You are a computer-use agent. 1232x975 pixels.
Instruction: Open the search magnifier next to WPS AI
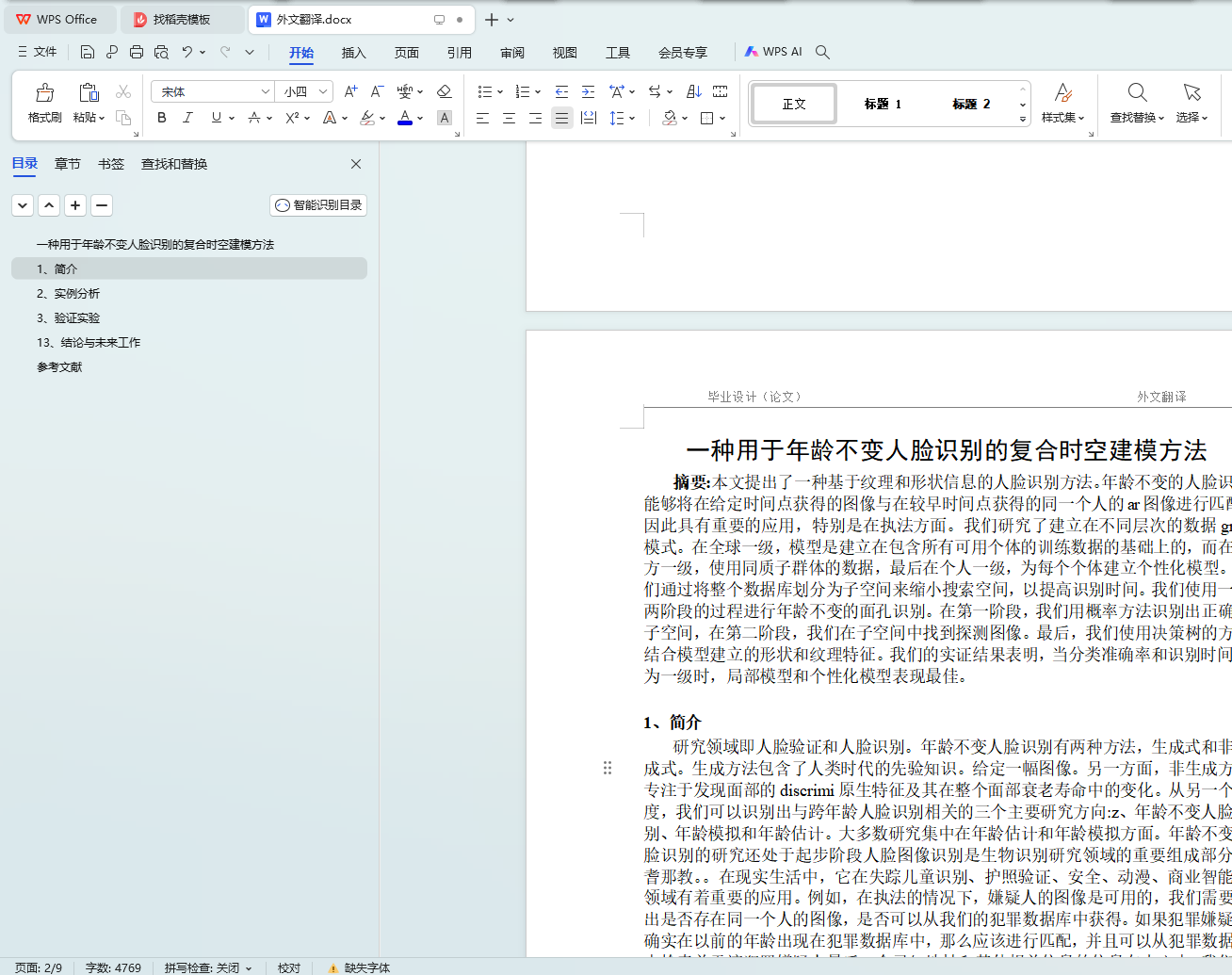tap(822, 52)
